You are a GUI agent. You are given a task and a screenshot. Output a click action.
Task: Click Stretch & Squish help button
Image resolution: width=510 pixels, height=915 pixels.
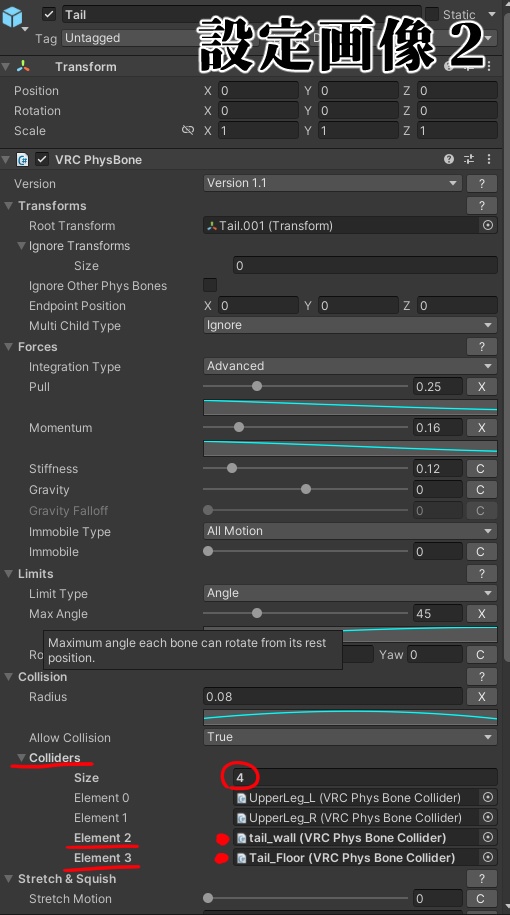[x=482, y=879]
